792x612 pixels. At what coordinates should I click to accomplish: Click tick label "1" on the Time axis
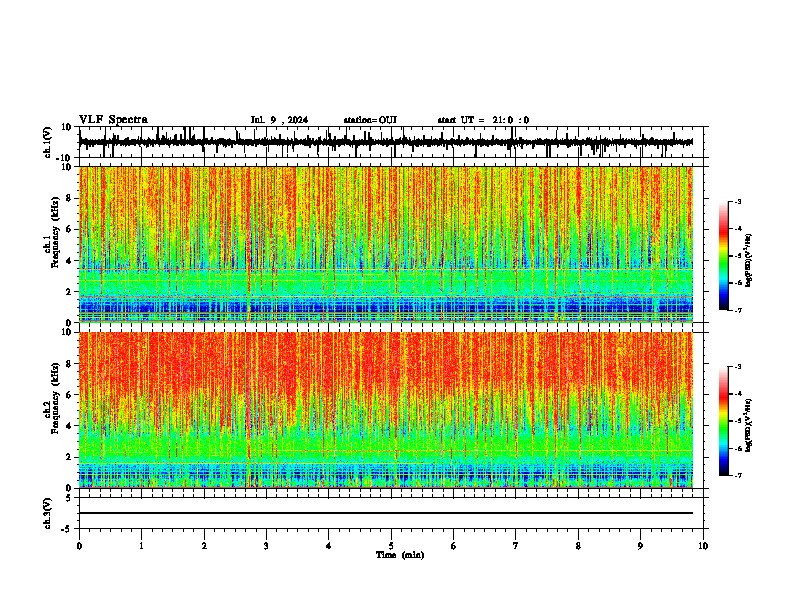pos(141,546)
